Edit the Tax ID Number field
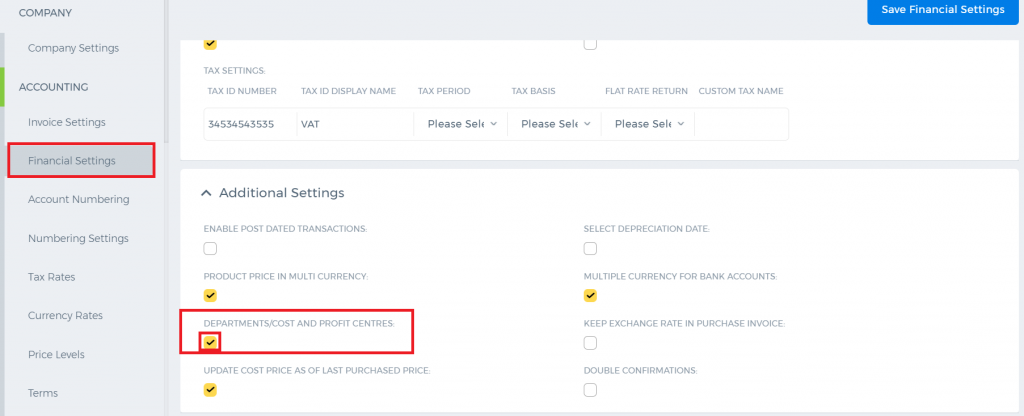Image resolution: width=1024 pixels, height=416 pixels. (249, 124)
